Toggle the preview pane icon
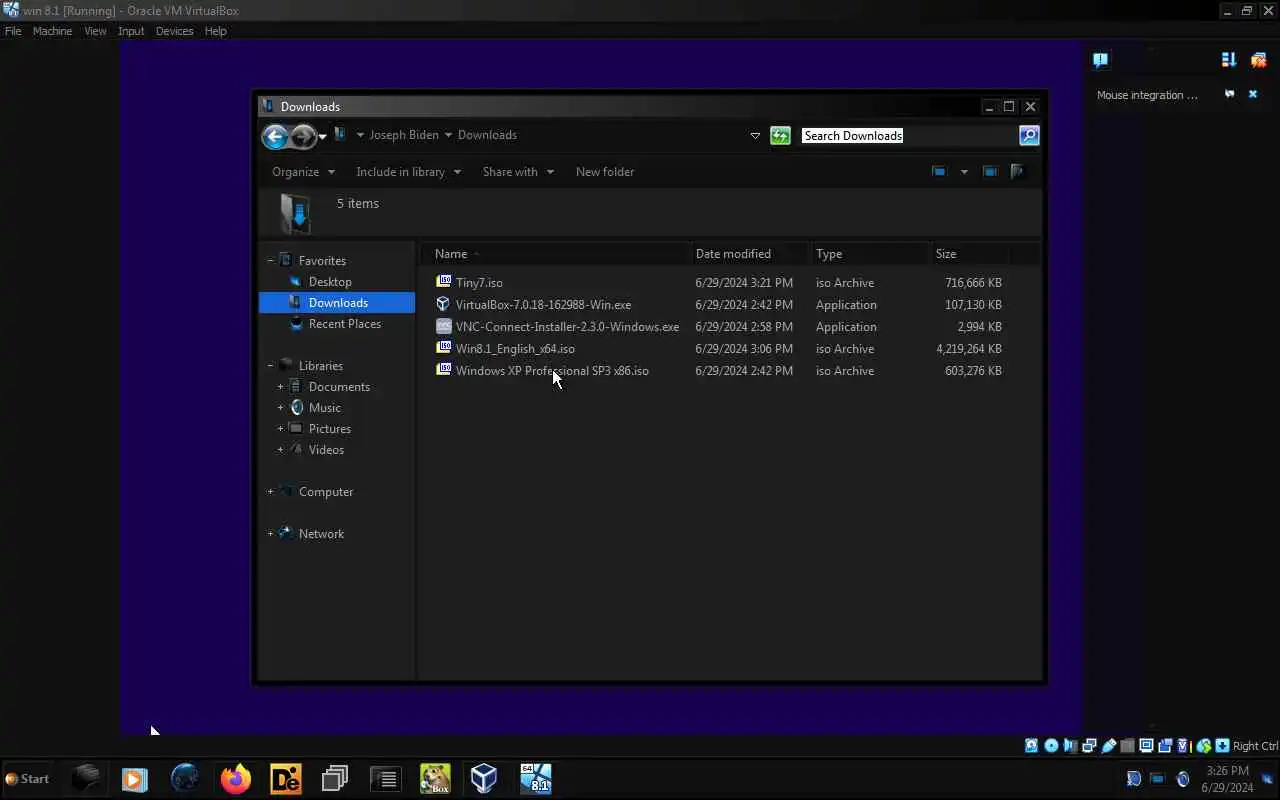1280x800 pixels. click(x=990, y=172)
